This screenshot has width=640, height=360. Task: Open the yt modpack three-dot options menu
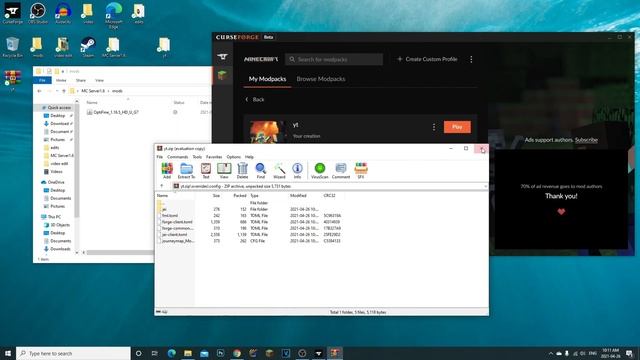click(x=433, y=127)
